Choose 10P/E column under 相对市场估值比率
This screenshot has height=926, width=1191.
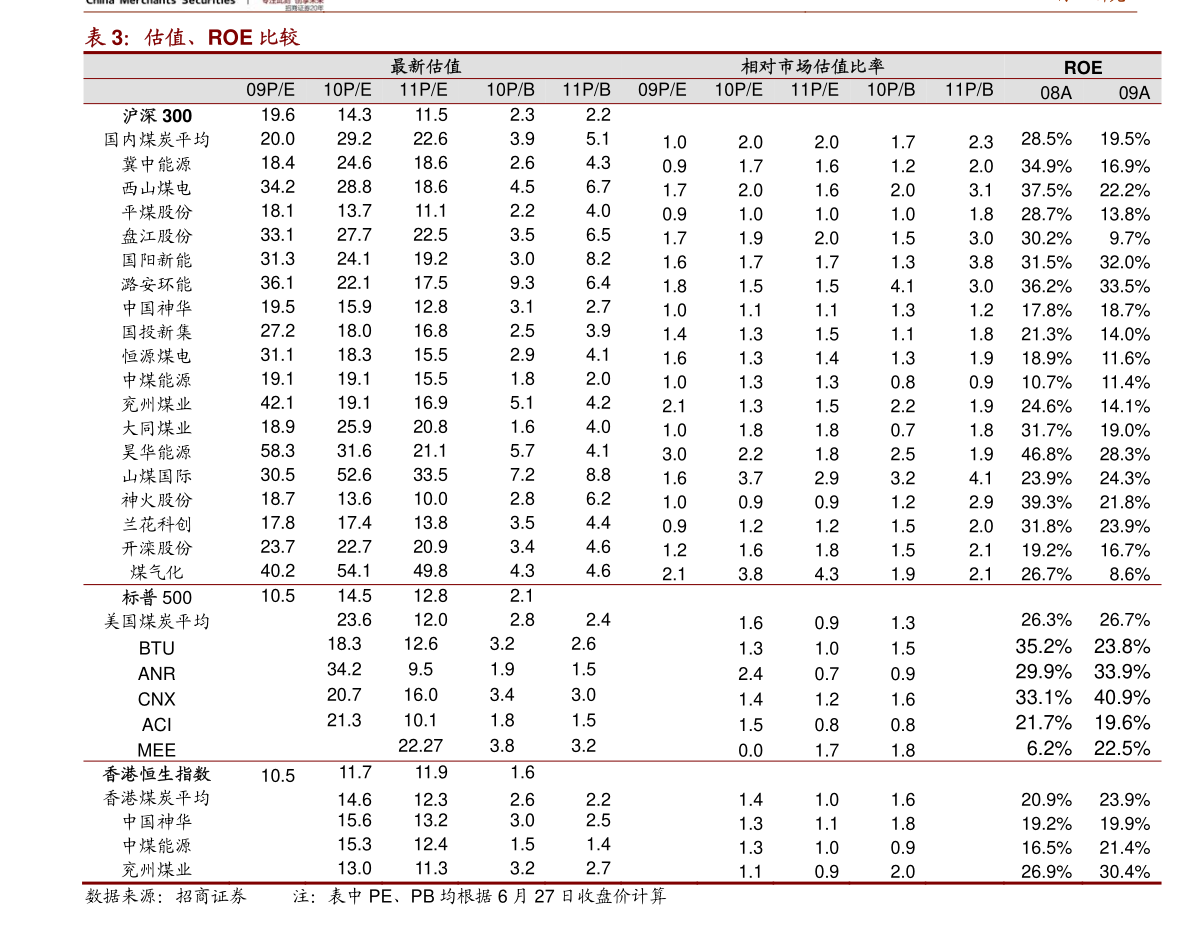[x=738, y=90]
